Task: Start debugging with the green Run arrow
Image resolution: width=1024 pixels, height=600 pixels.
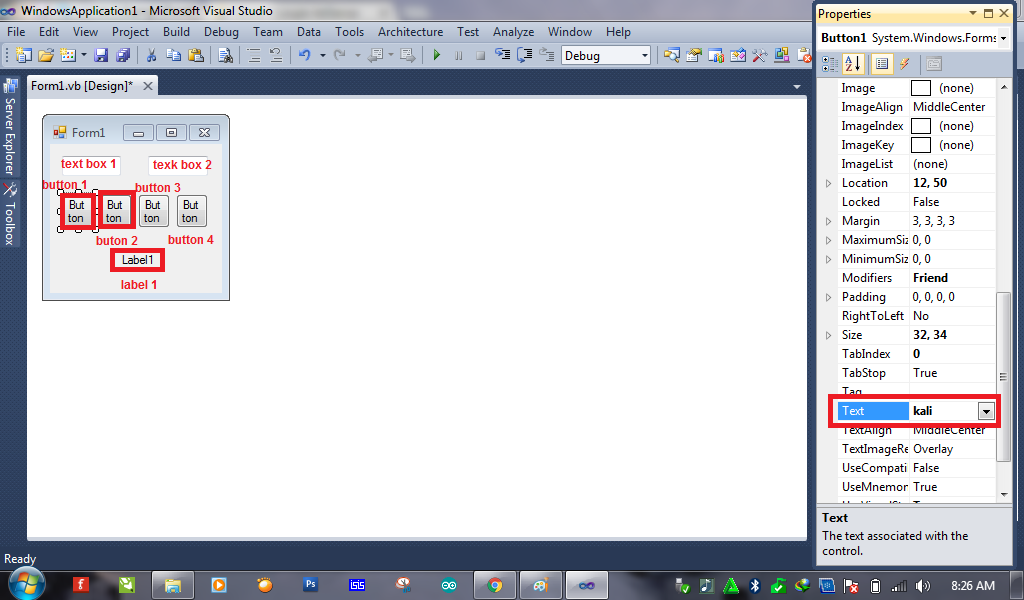Action: (x=437, y=57)
